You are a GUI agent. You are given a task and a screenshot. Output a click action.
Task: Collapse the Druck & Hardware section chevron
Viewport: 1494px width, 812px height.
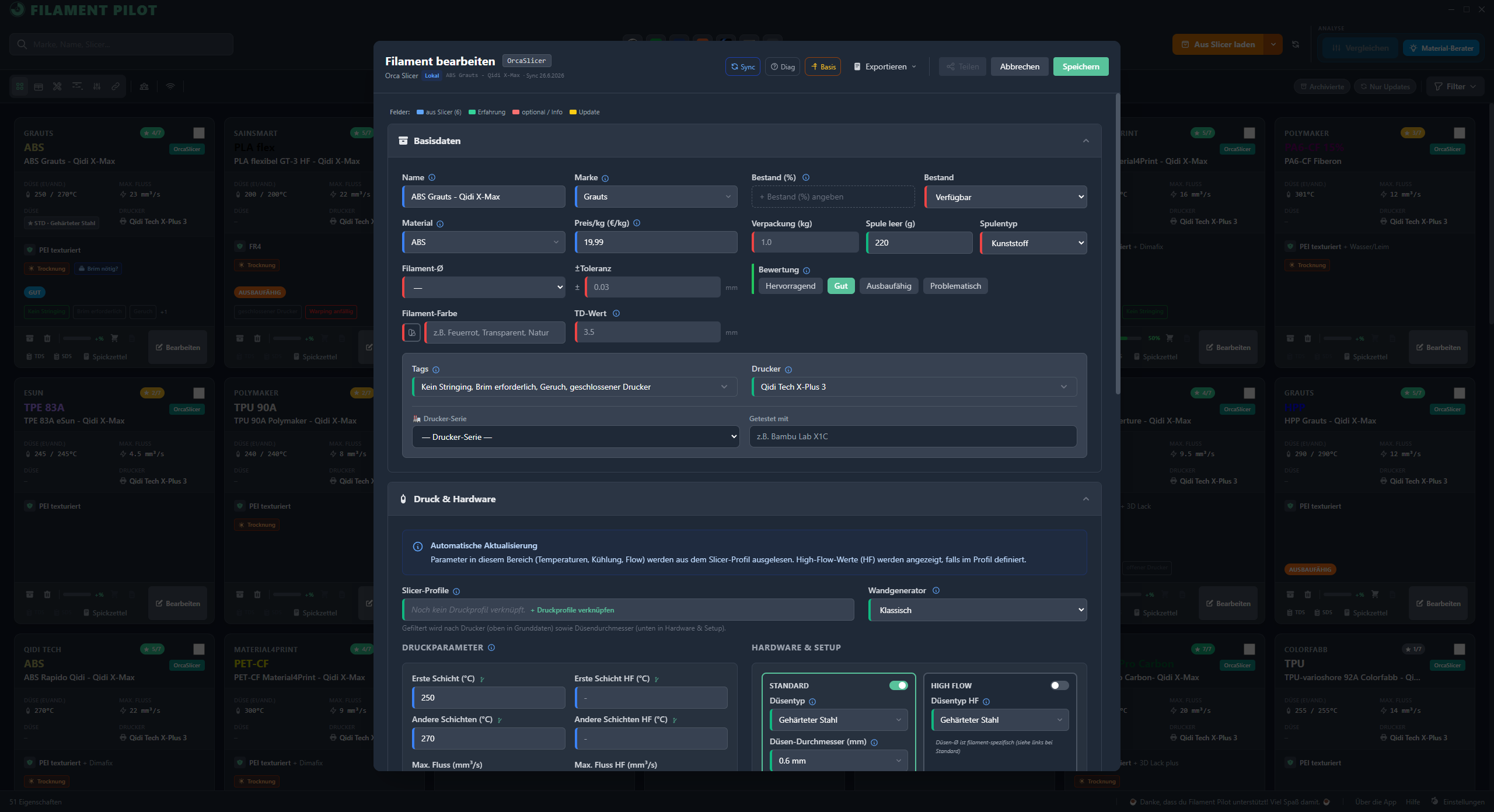tap(1086, 499)
